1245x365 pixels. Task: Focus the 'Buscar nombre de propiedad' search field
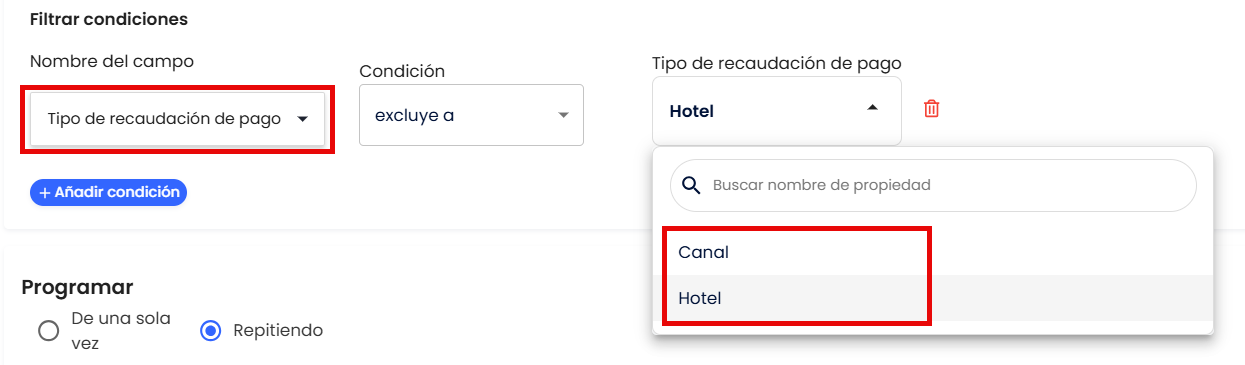[x=933, y=185]
